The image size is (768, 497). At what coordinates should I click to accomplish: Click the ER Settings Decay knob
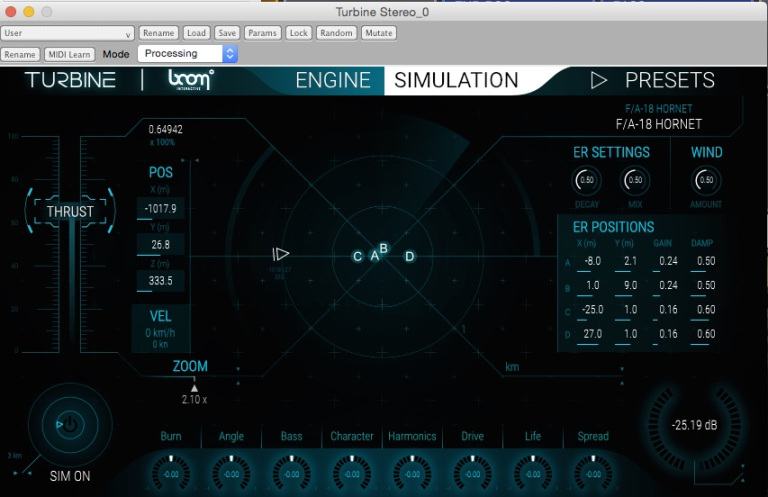click(x=587, y=181)
